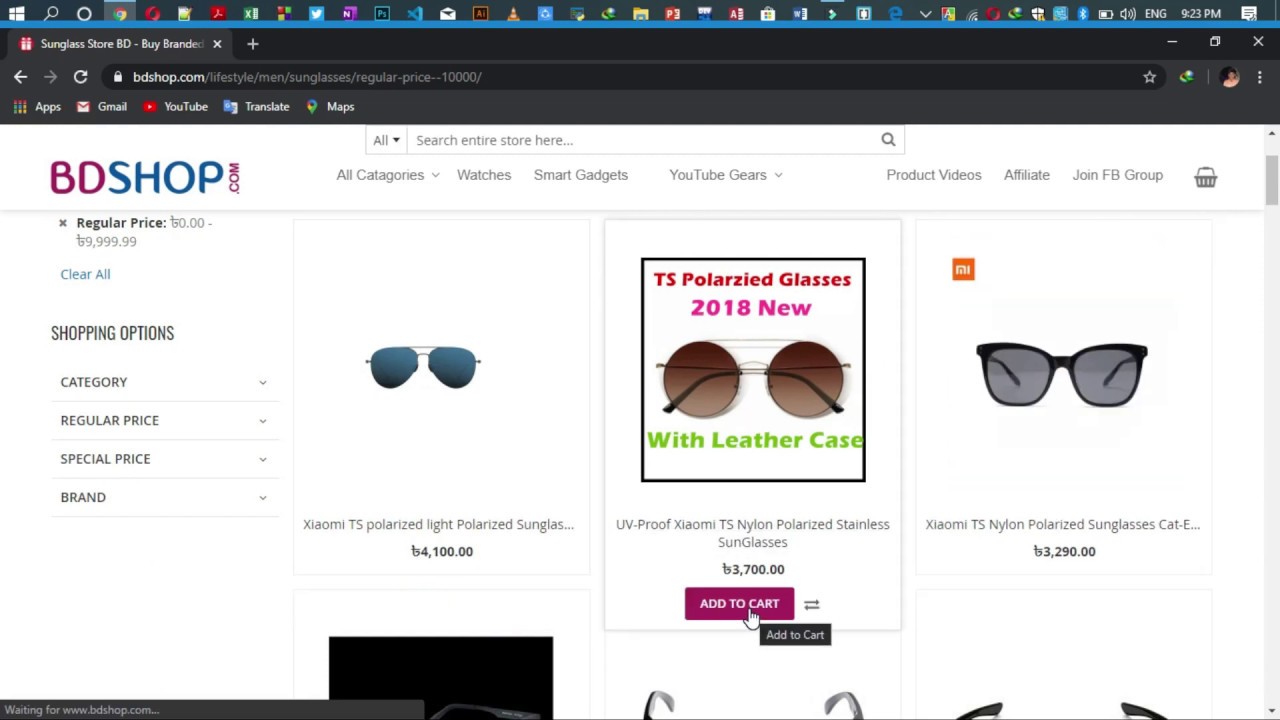The image size is (1280, 720).
Task: Open Chrome menu with three dots
Action: tap(1260, 77)
